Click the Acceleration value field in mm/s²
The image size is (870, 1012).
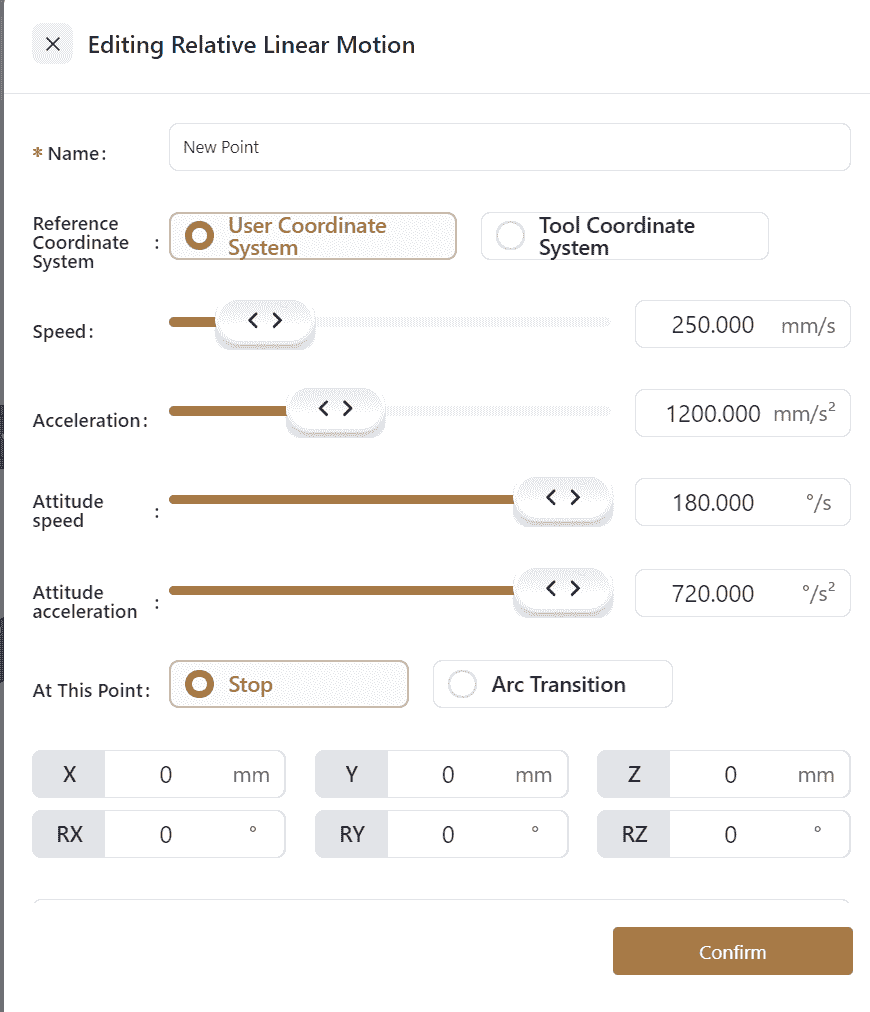click(x=712, y=413)
